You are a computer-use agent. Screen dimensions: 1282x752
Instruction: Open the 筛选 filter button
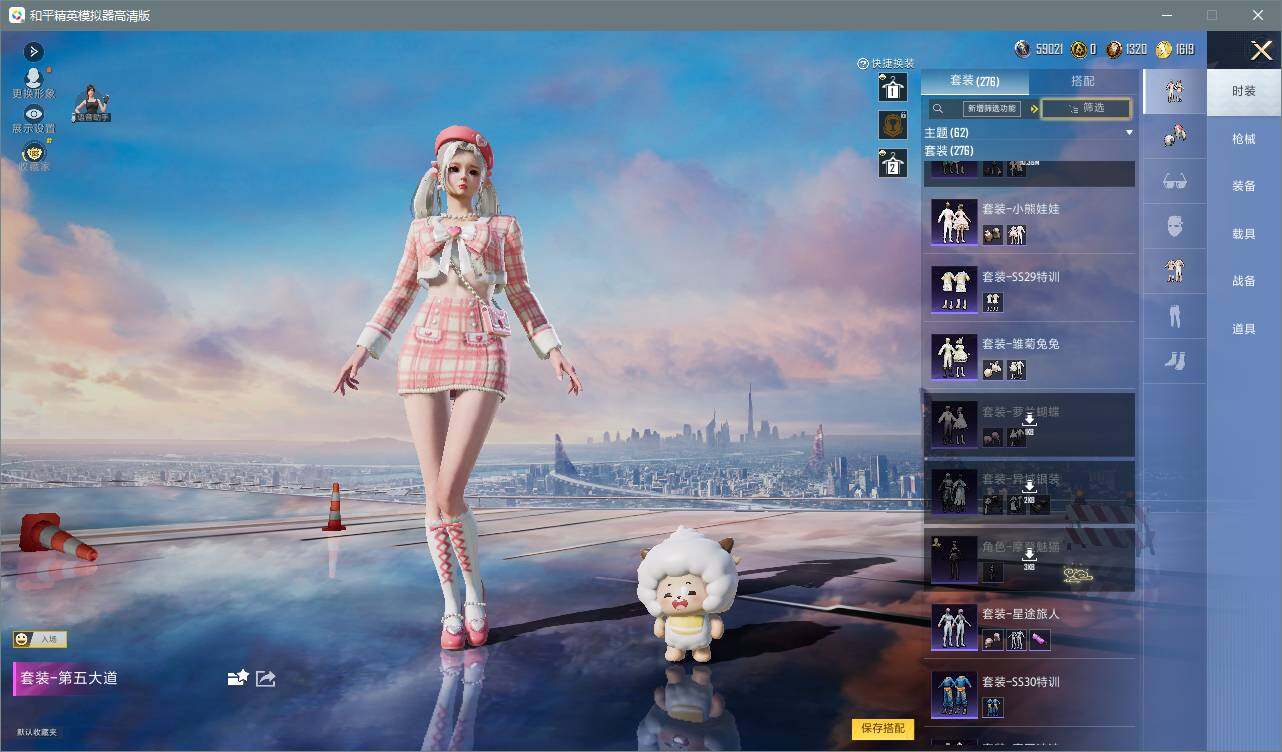click(x=1086, y=108)
